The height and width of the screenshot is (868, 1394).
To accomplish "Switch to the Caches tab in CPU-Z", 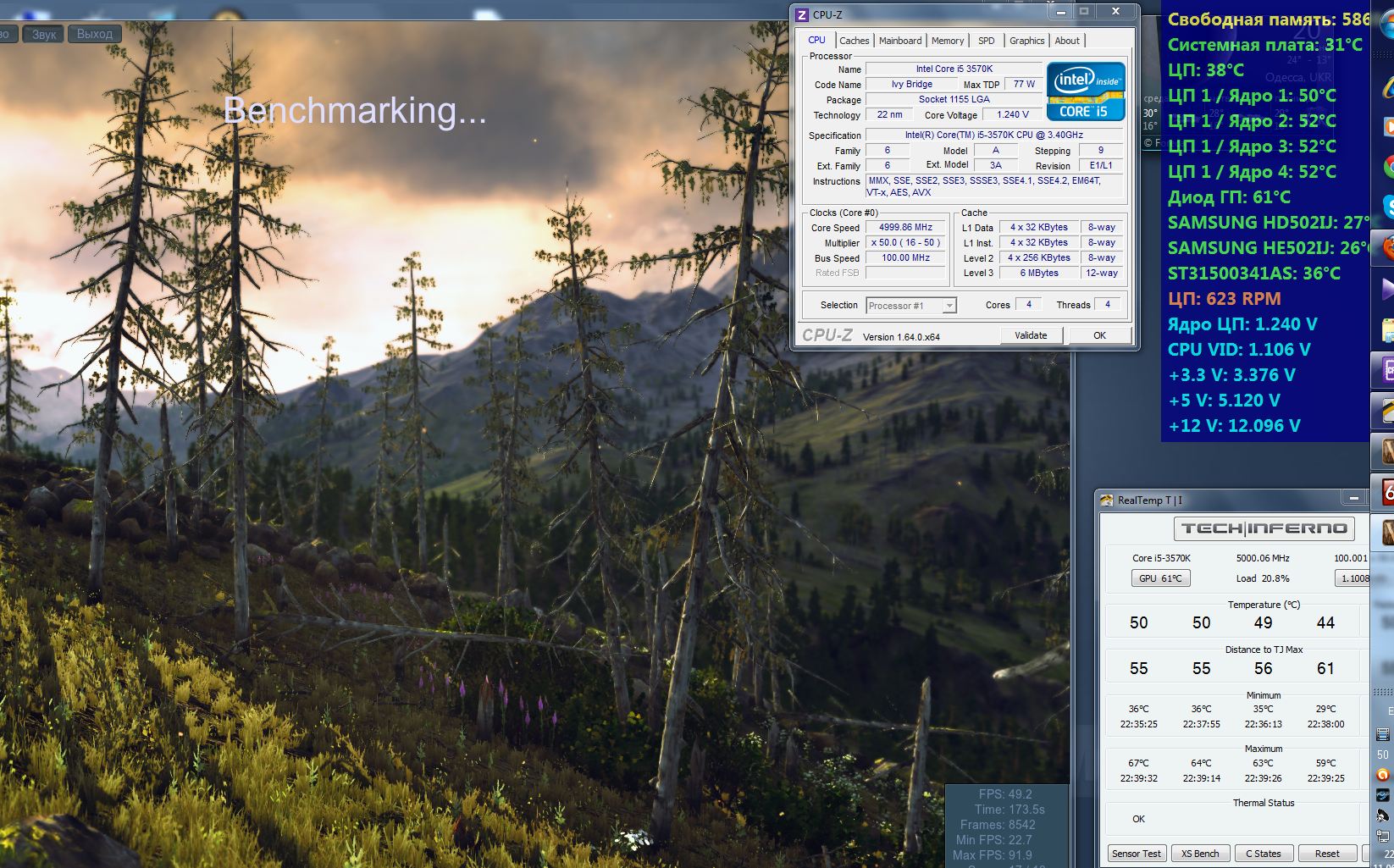I will (x=855, y=41).
